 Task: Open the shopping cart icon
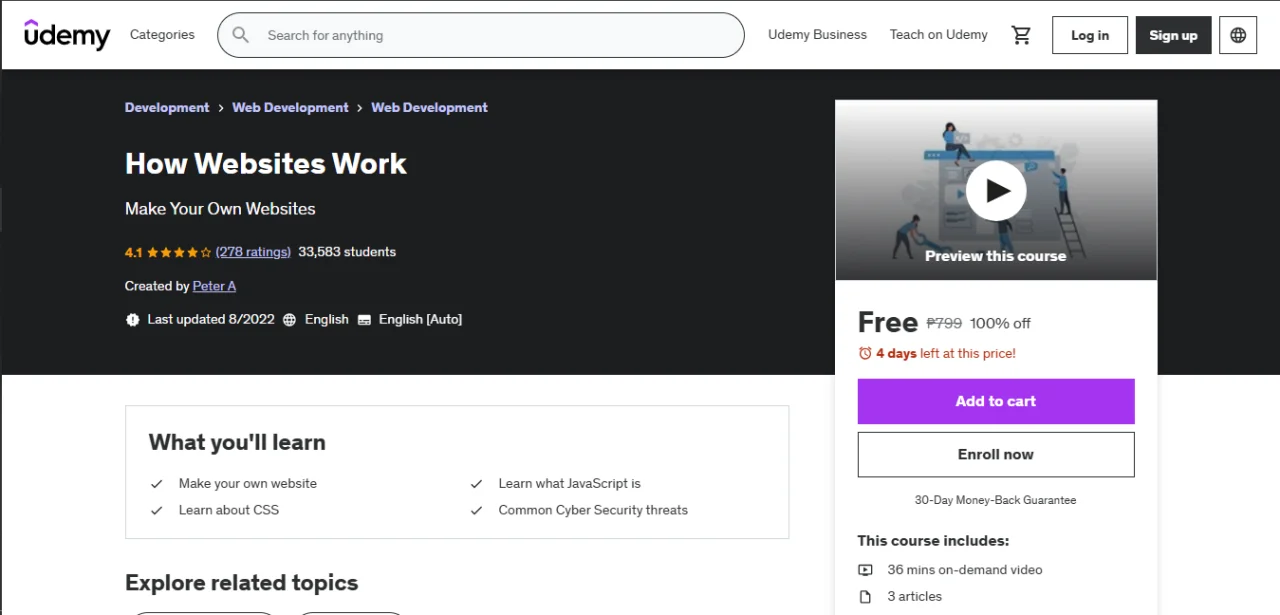coord(1021,35)
